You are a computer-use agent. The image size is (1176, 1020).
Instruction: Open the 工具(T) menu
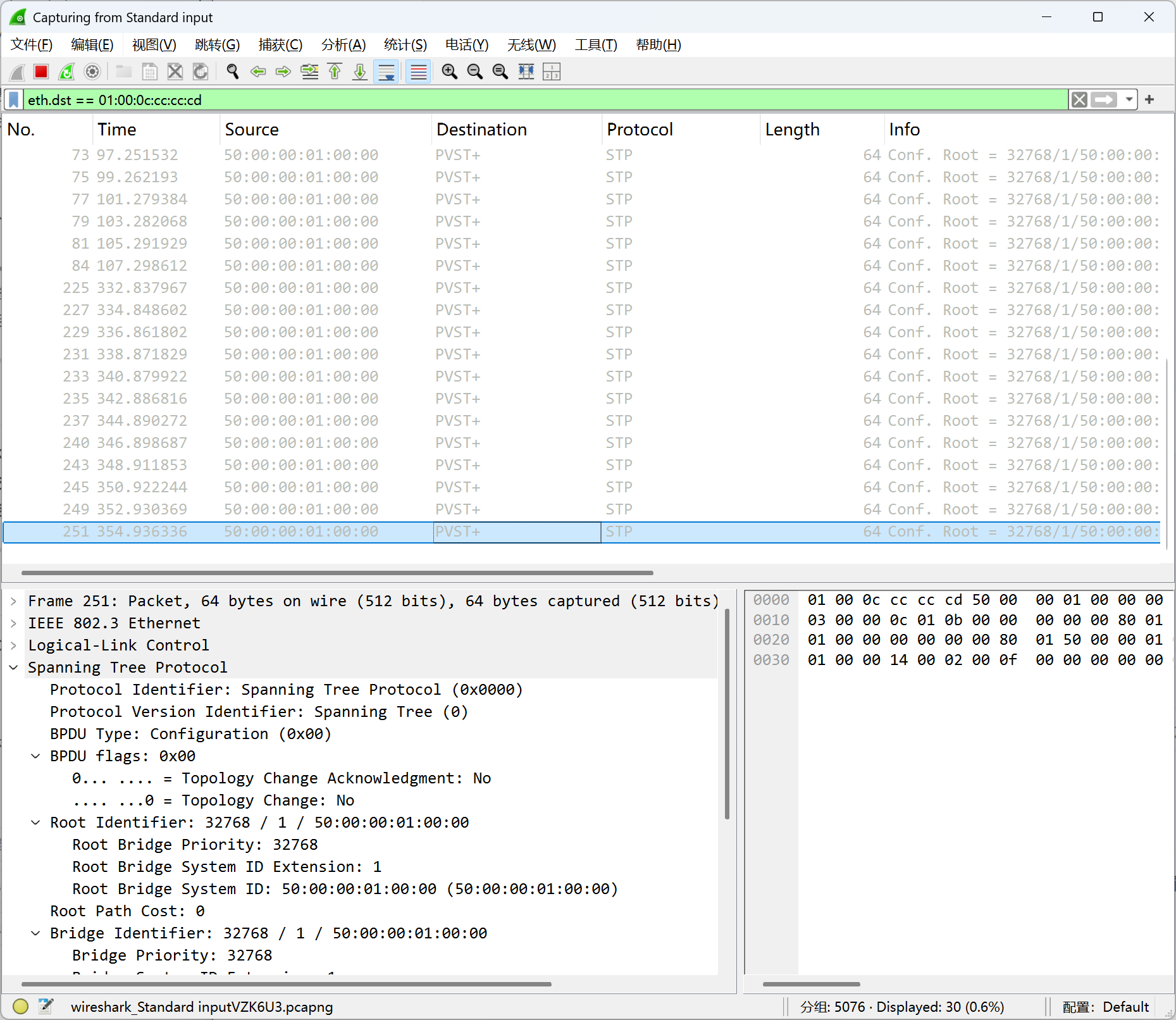click(x=596, y=45)
